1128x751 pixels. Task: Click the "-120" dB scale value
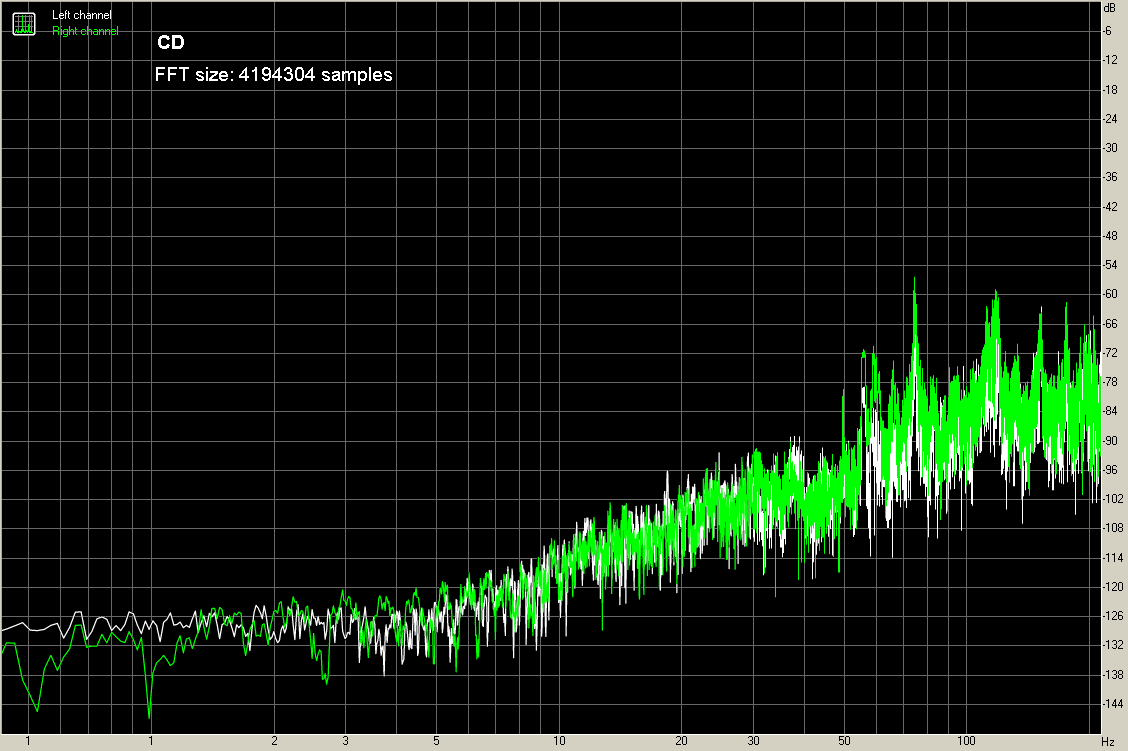1113,587
